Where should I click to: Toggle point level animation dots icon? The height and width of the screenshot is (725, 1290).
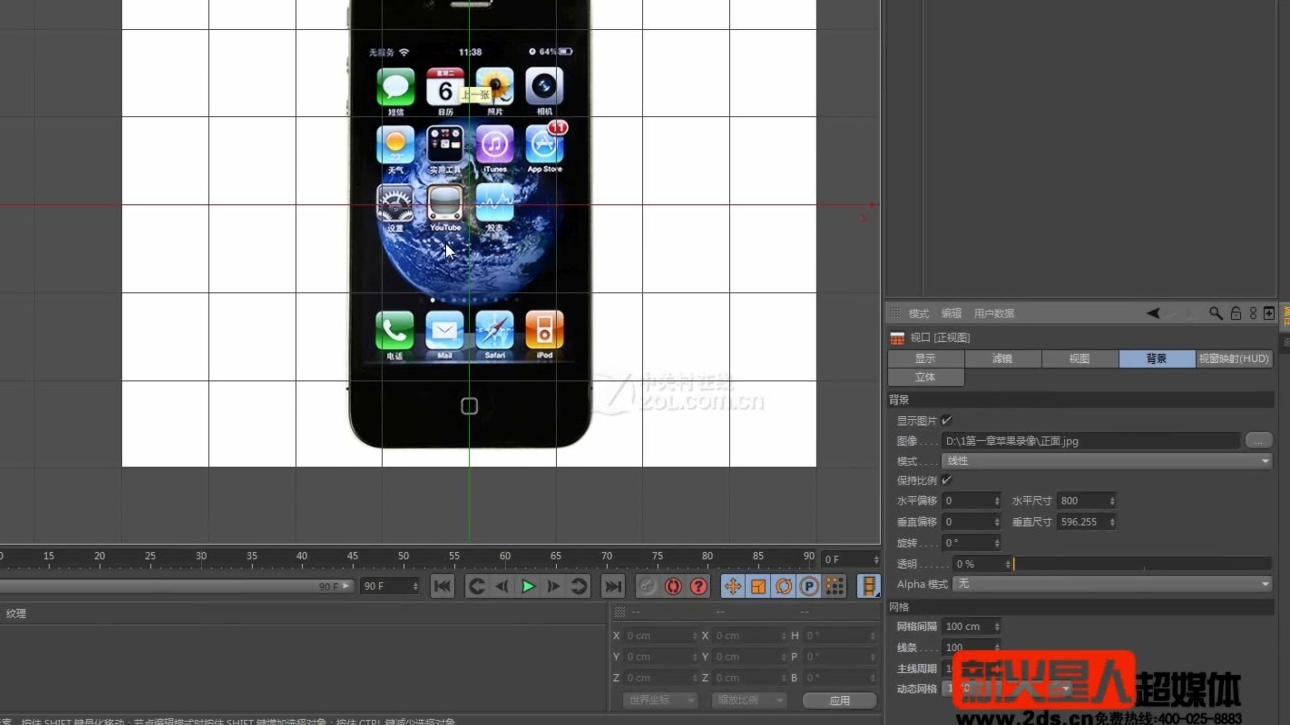(x=835, y=587)
